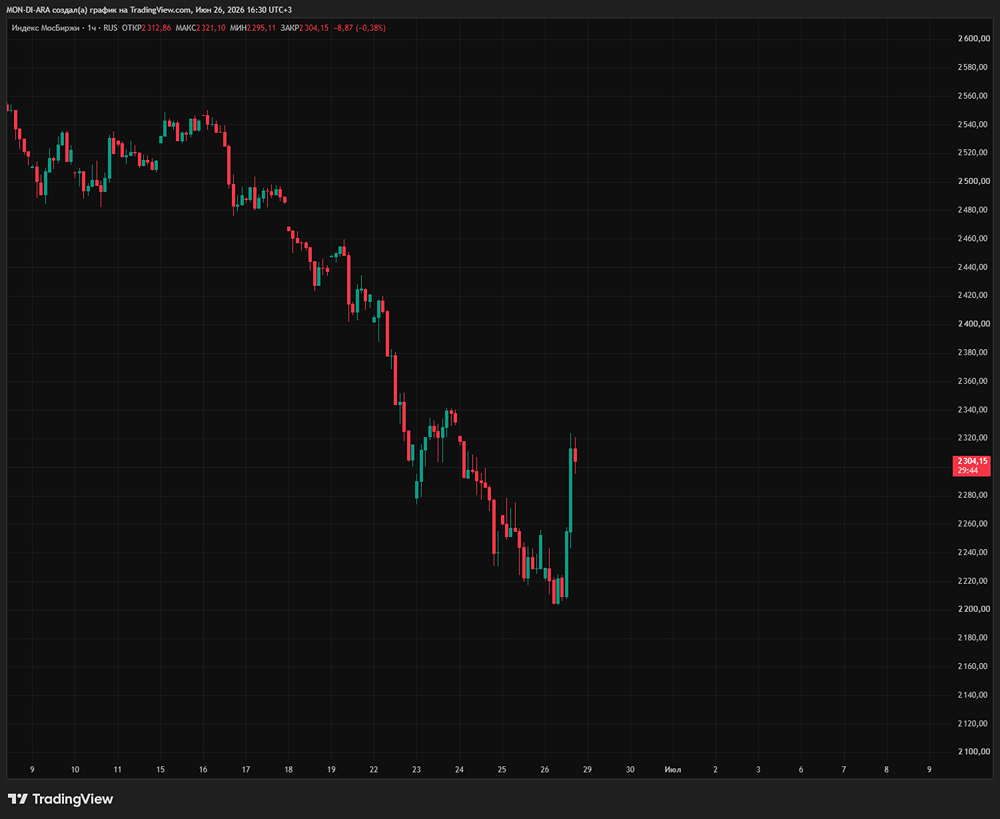Click the 2320,00 price axis label
Viewport: 1000px width, 819px height.
tap(973, 438)
